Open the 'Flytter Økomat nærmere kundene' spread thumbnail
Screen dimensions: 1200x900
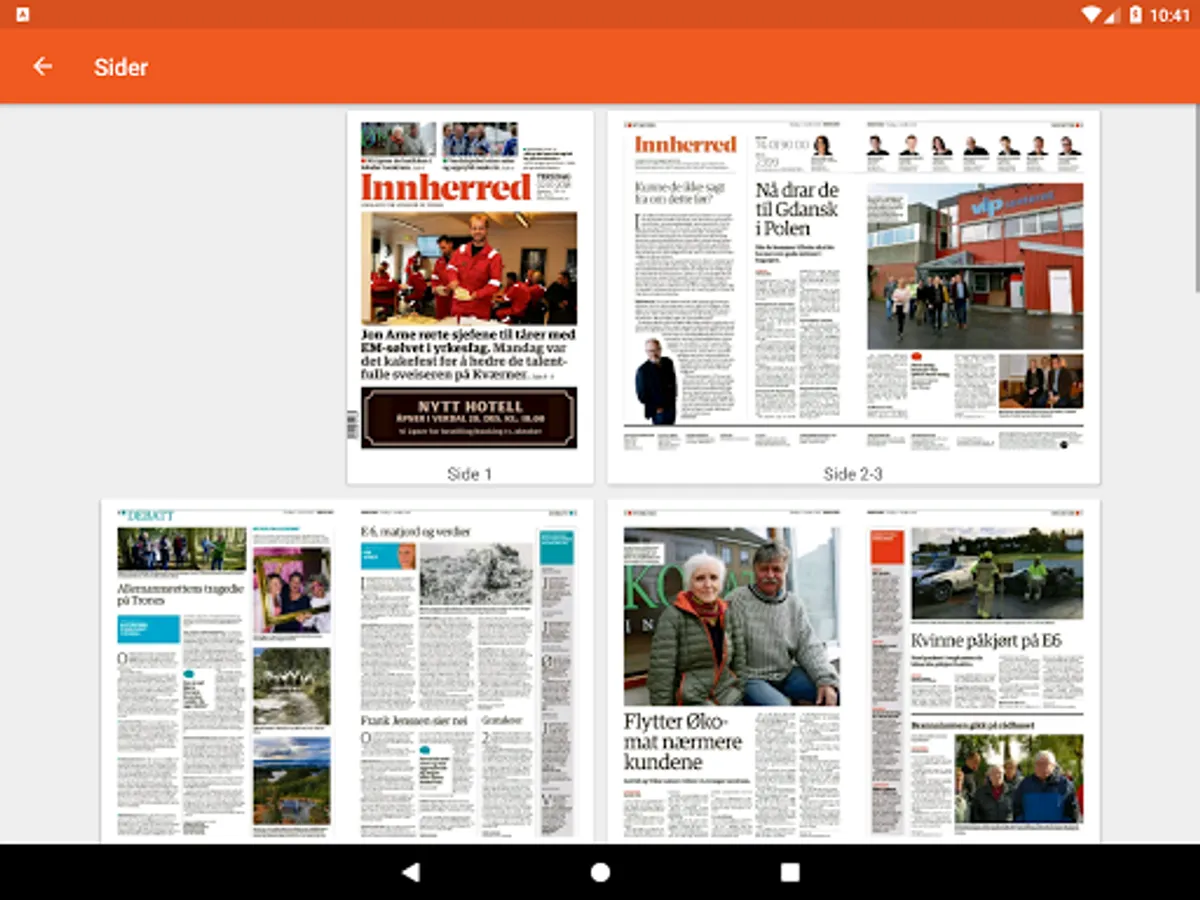pyautogui.click(x=854, y=671)
